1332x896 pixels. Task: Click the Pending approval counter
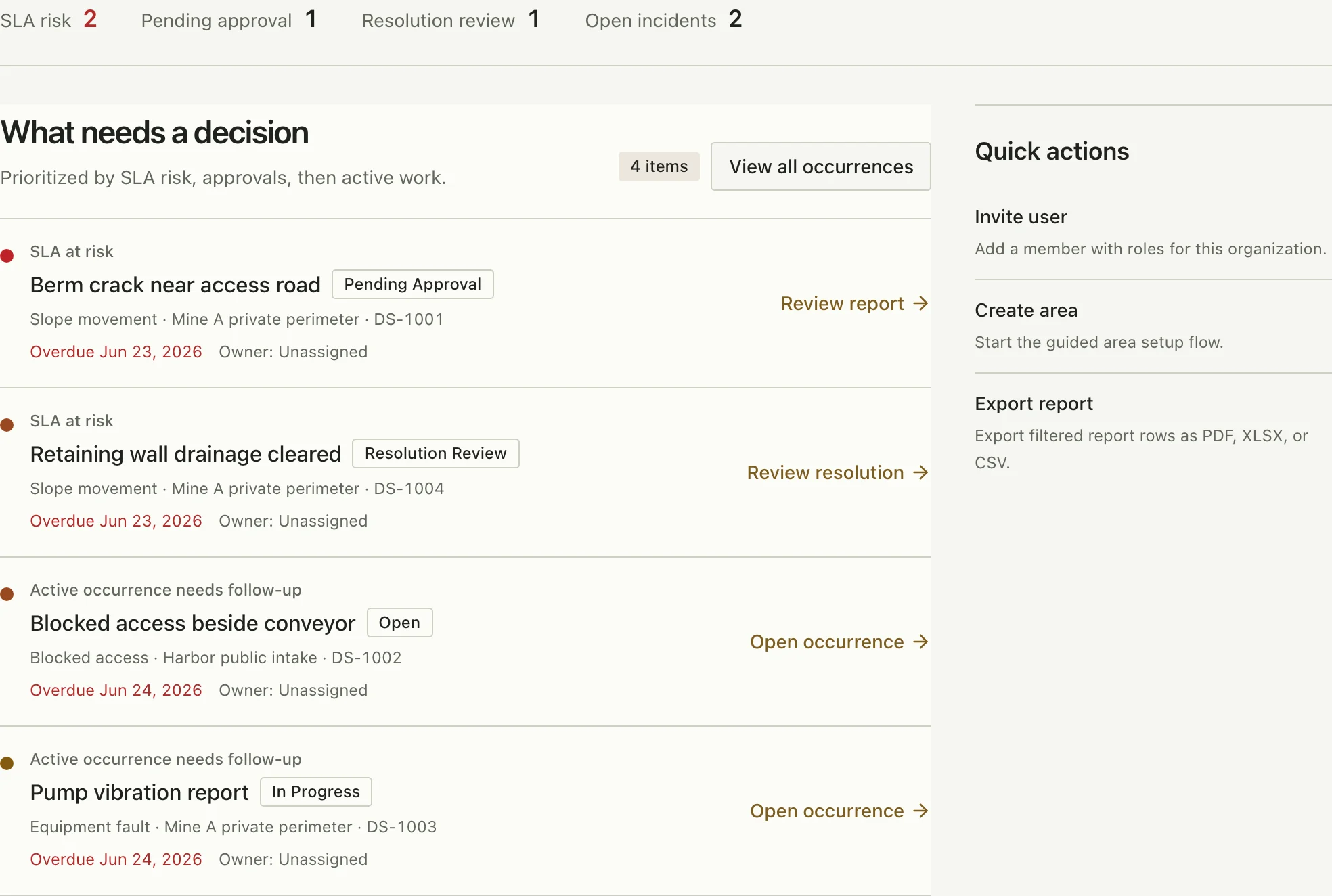point(229,20)
